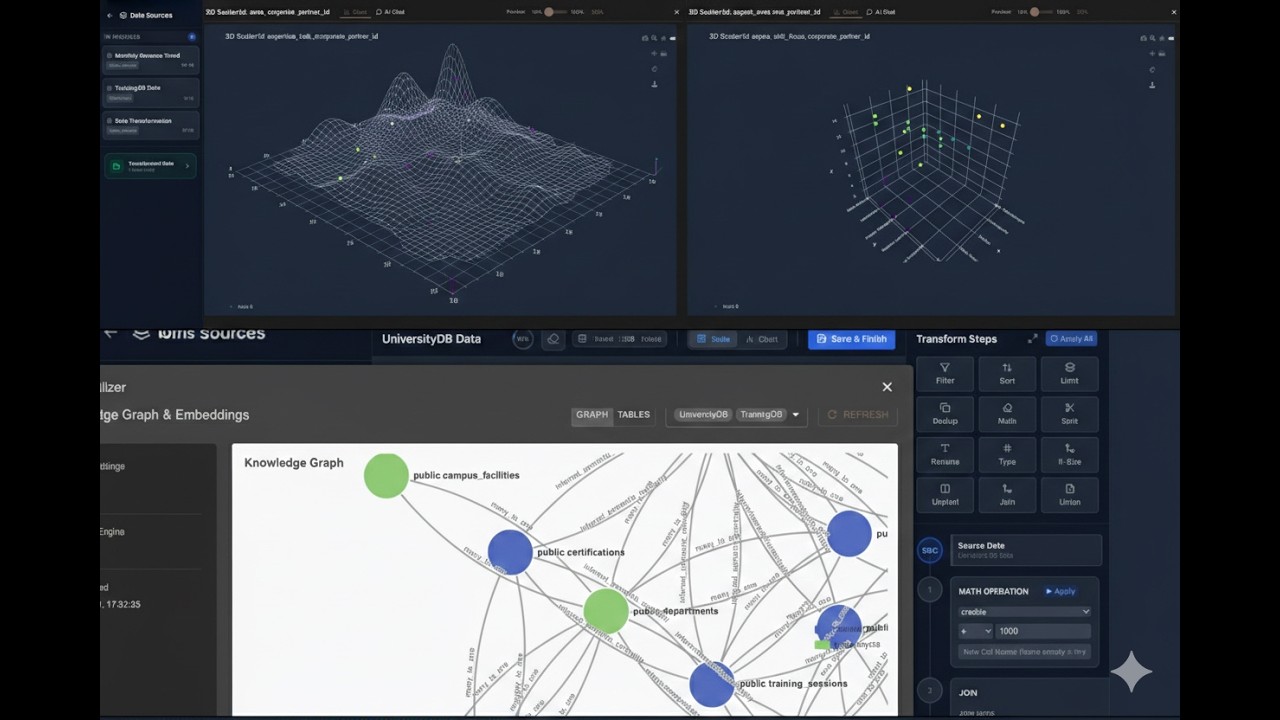Image resolution: width=1280 pixels, height=720 pixels.
Task: Click the camera snapshot icon on the left surface chart
Action: click(x=646, y=38)
